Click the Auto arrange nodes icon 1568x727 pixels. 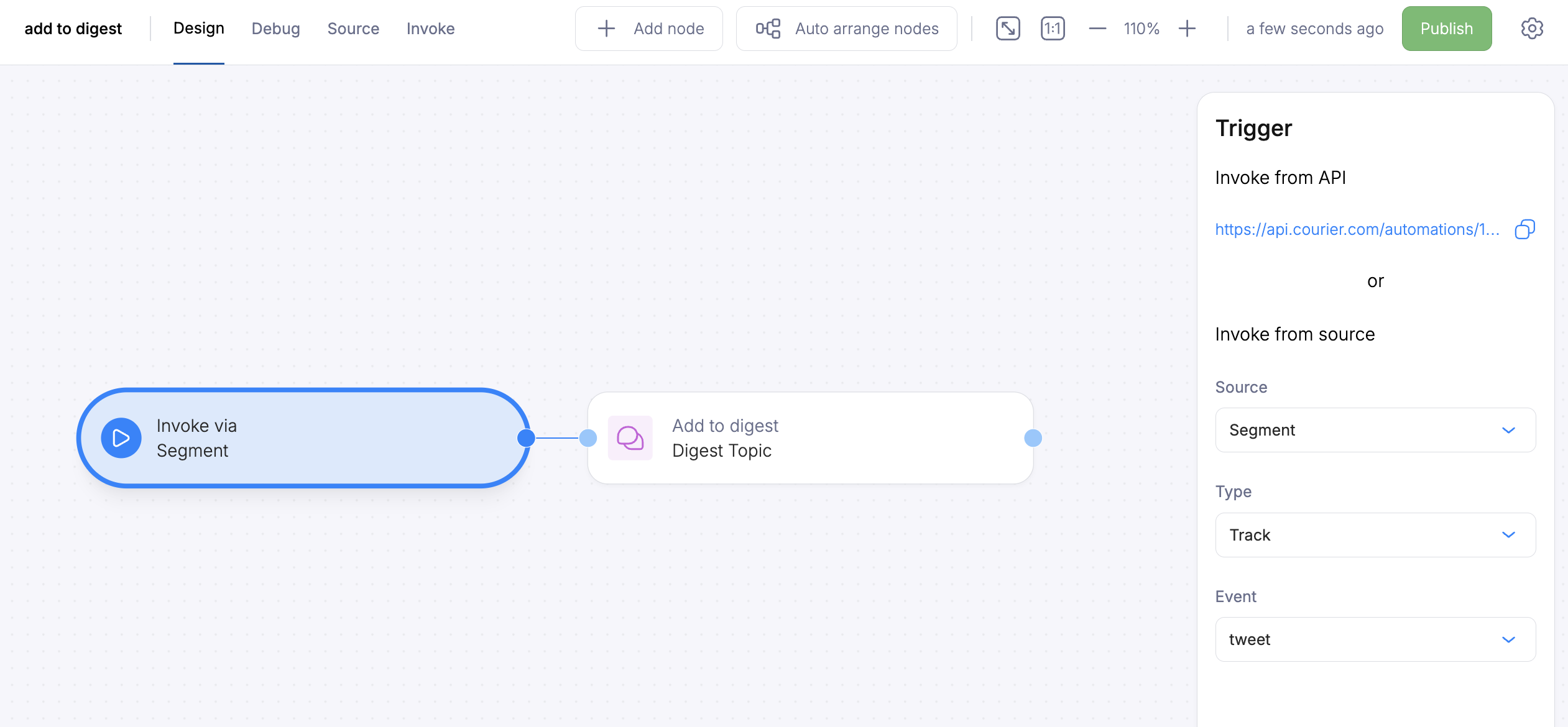point(769,28)
